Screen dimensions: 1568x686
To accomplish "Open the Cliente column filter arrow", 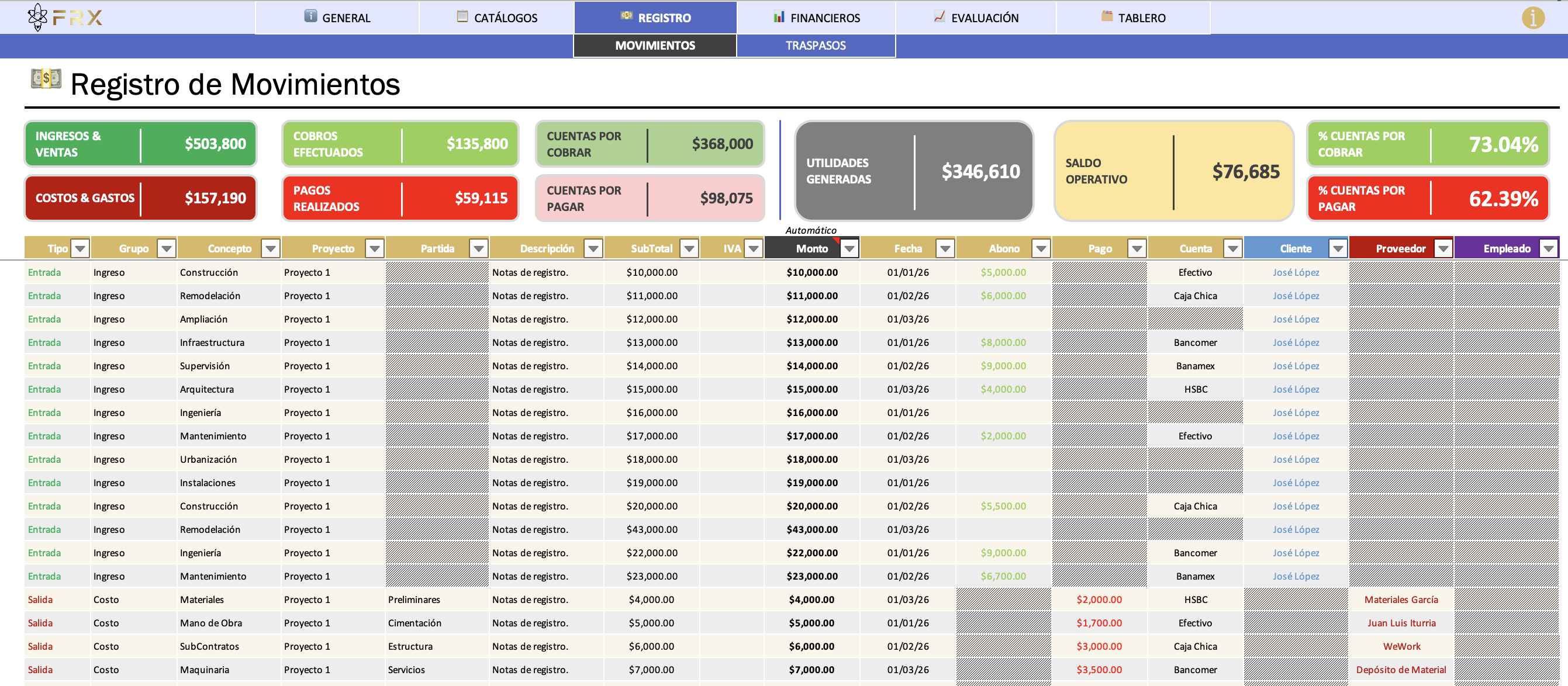I will click(x=1337, y=248).
